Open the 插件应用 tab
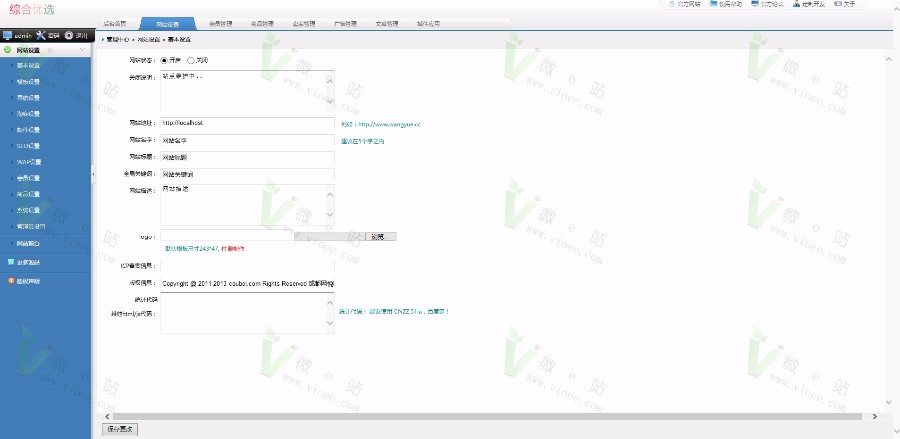 (x=428, y=24)
